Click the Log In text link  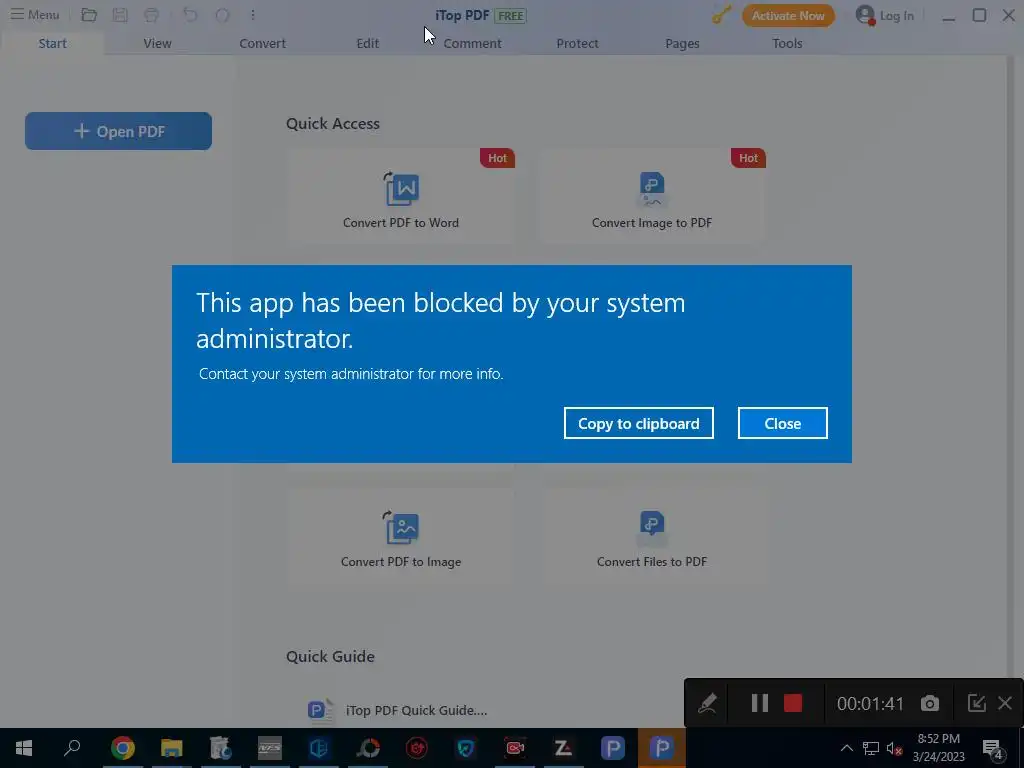click(897, 16)
